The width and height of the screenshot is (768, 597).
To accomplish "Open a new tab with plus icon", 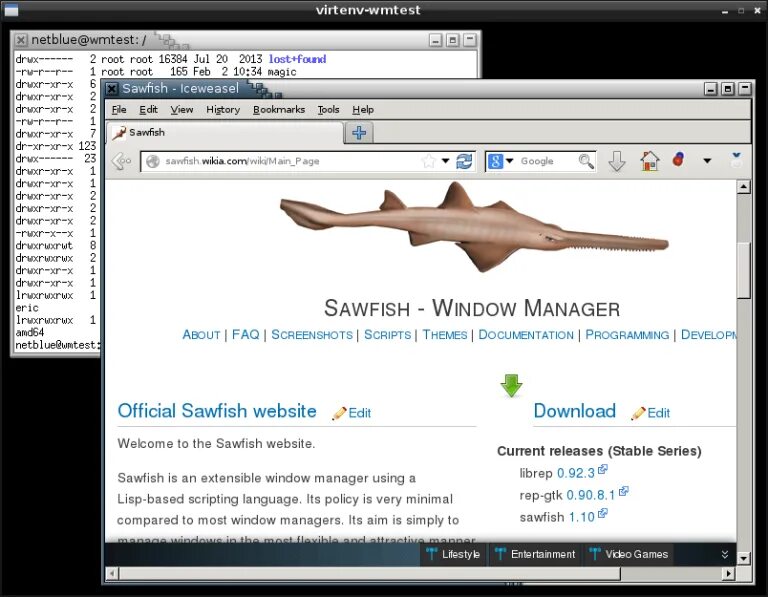I will [x=359, y=133].
